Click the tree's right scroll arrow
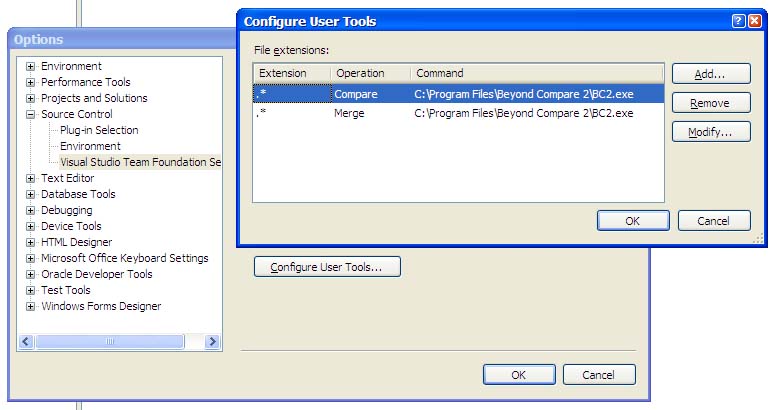The height and width of the screenshot is (410, 776). pos(213,341)
